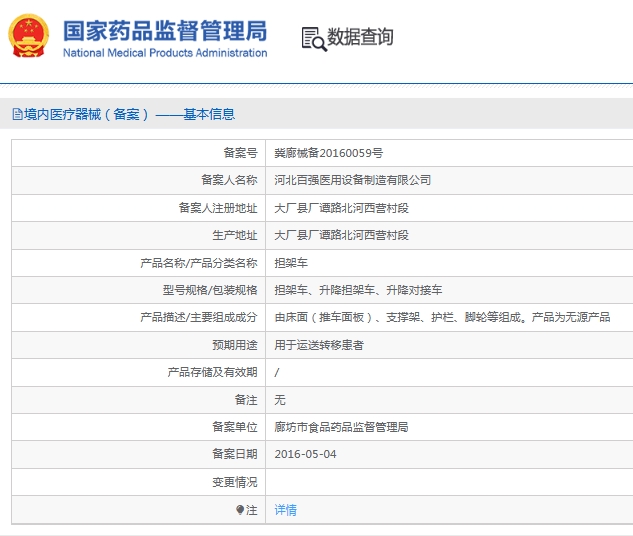Click the 备案日期 label

(x=235, y=454)
